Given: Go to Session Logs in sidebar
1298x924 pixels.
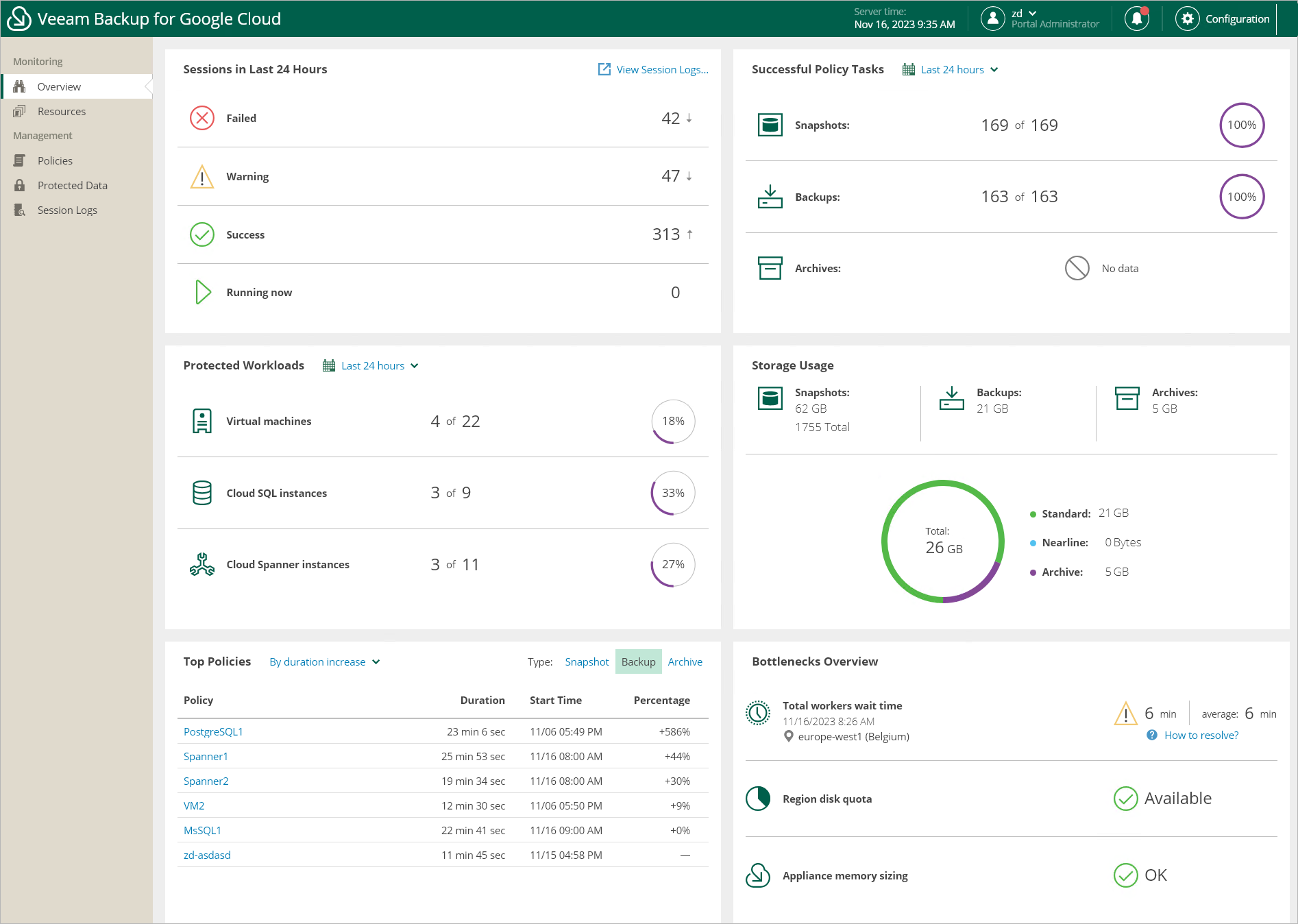Looking at the screenshot, I should [67, 210].
